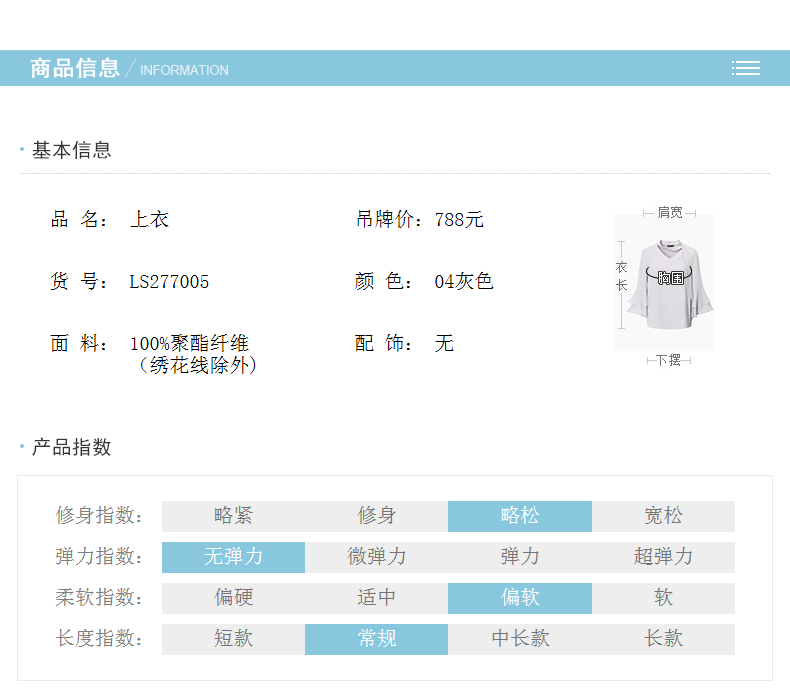
Task: Click the 基本信息 section heading
Action: (71, 150)
